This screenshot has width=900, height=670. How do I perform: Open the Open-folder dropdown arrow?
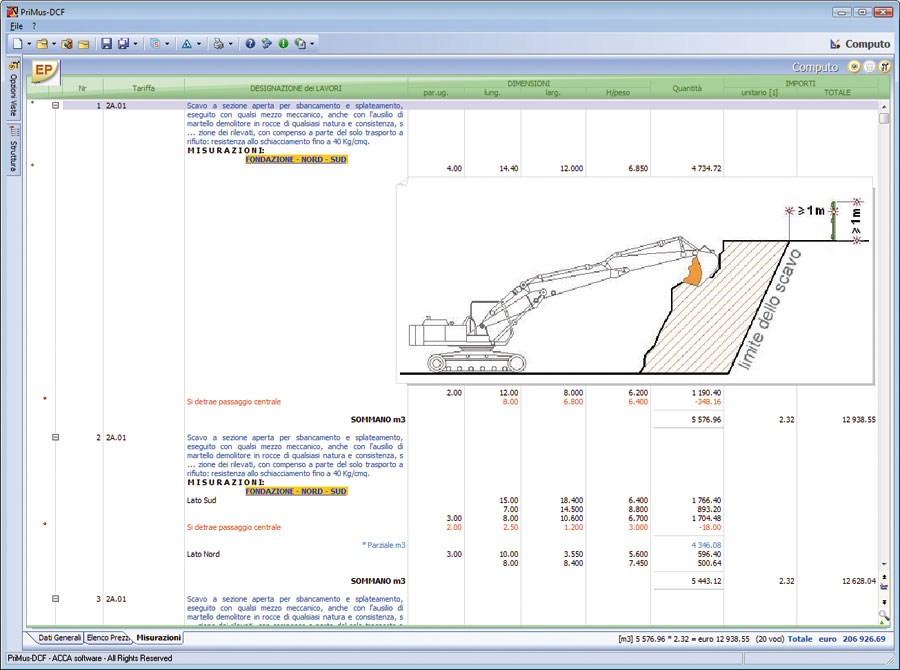pyautogui.click(x=54, y=44)
